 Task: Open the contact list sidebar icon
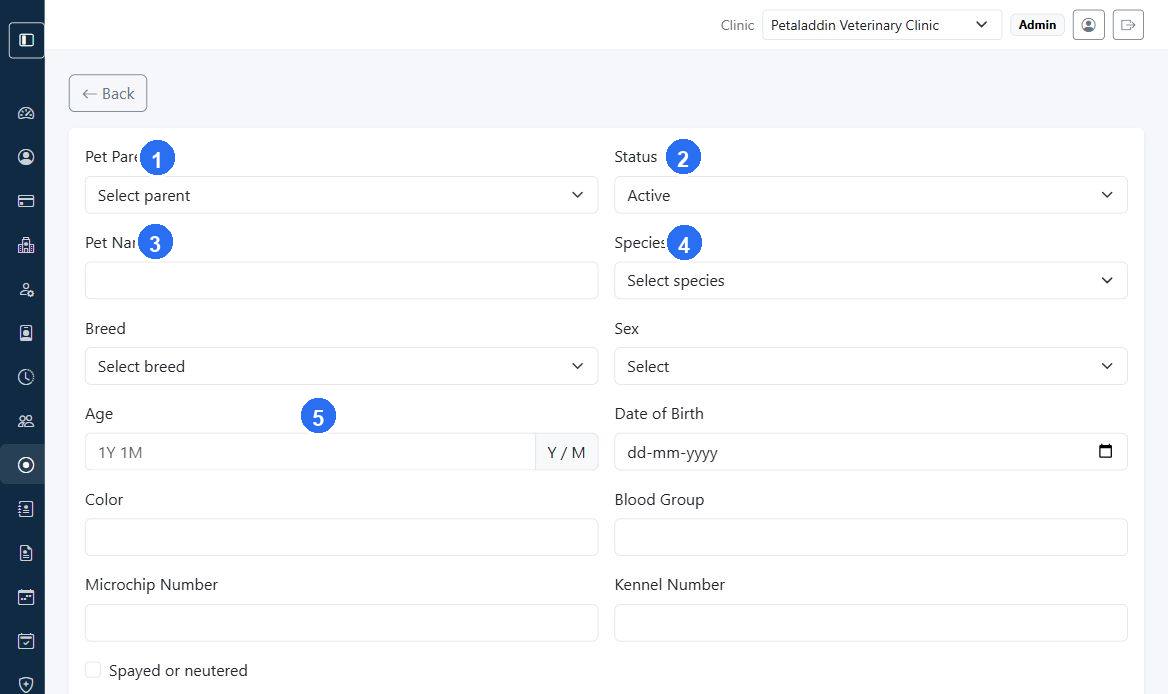coord(26,509)
